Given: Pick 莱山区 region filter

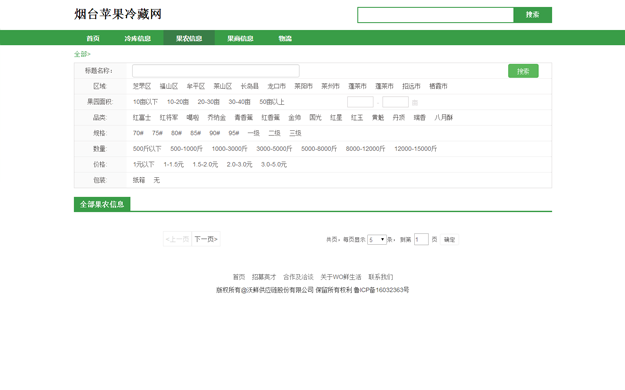Looking at the screenshot, I should click(x=222, y=86).
